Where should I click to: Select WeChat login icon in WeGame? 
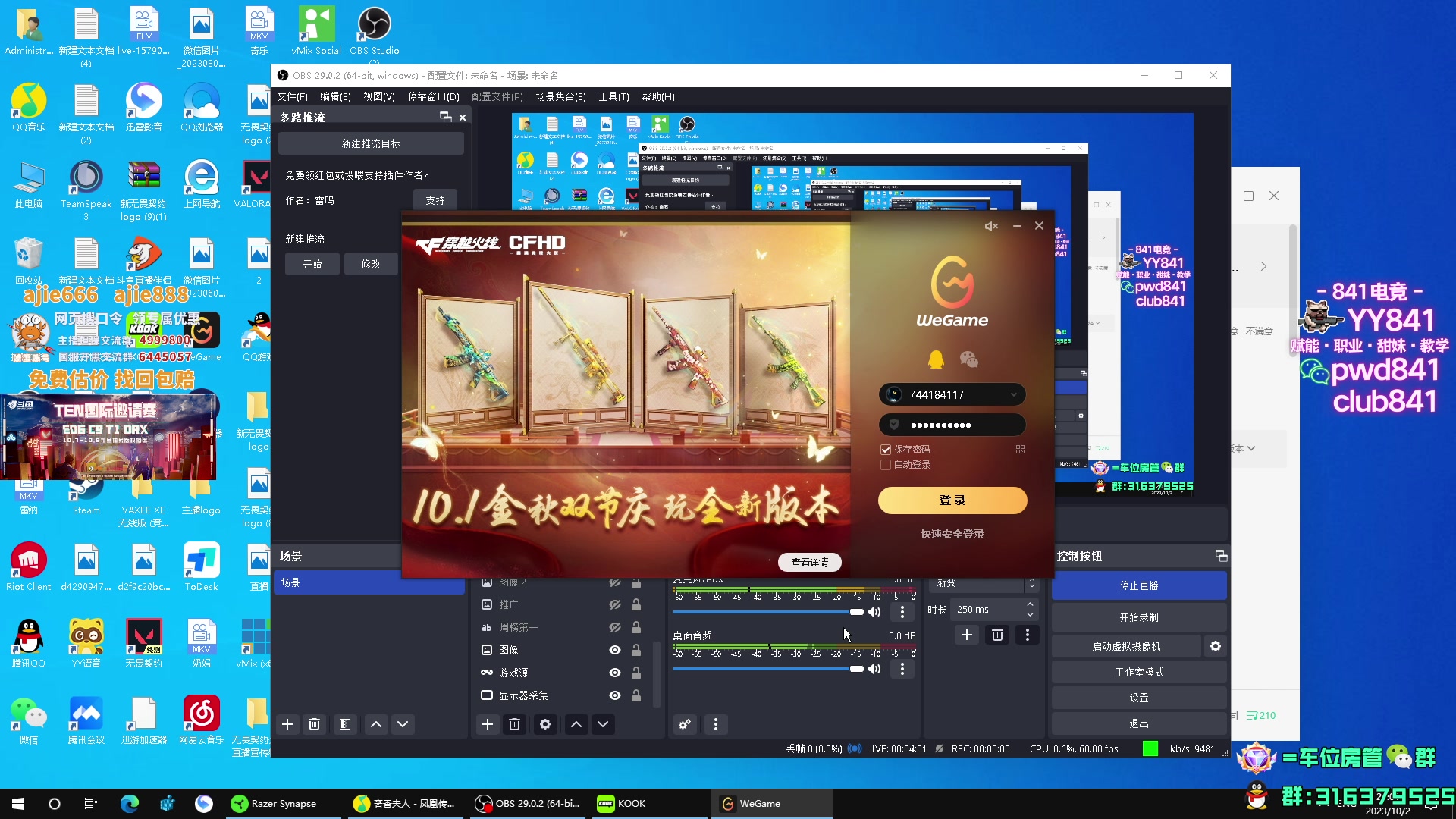[968, 359]
